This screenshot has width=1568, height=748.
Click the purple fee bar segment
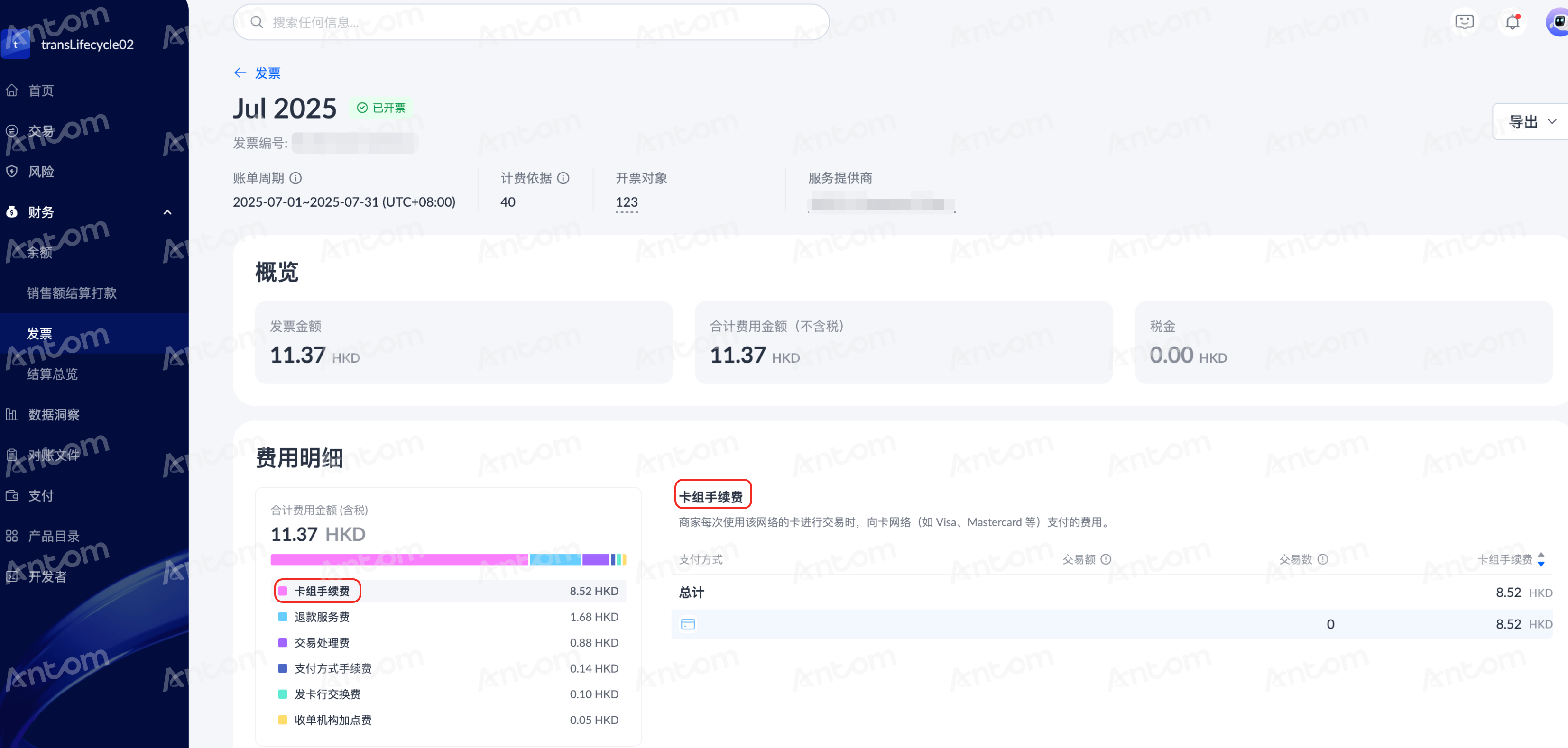596,559
